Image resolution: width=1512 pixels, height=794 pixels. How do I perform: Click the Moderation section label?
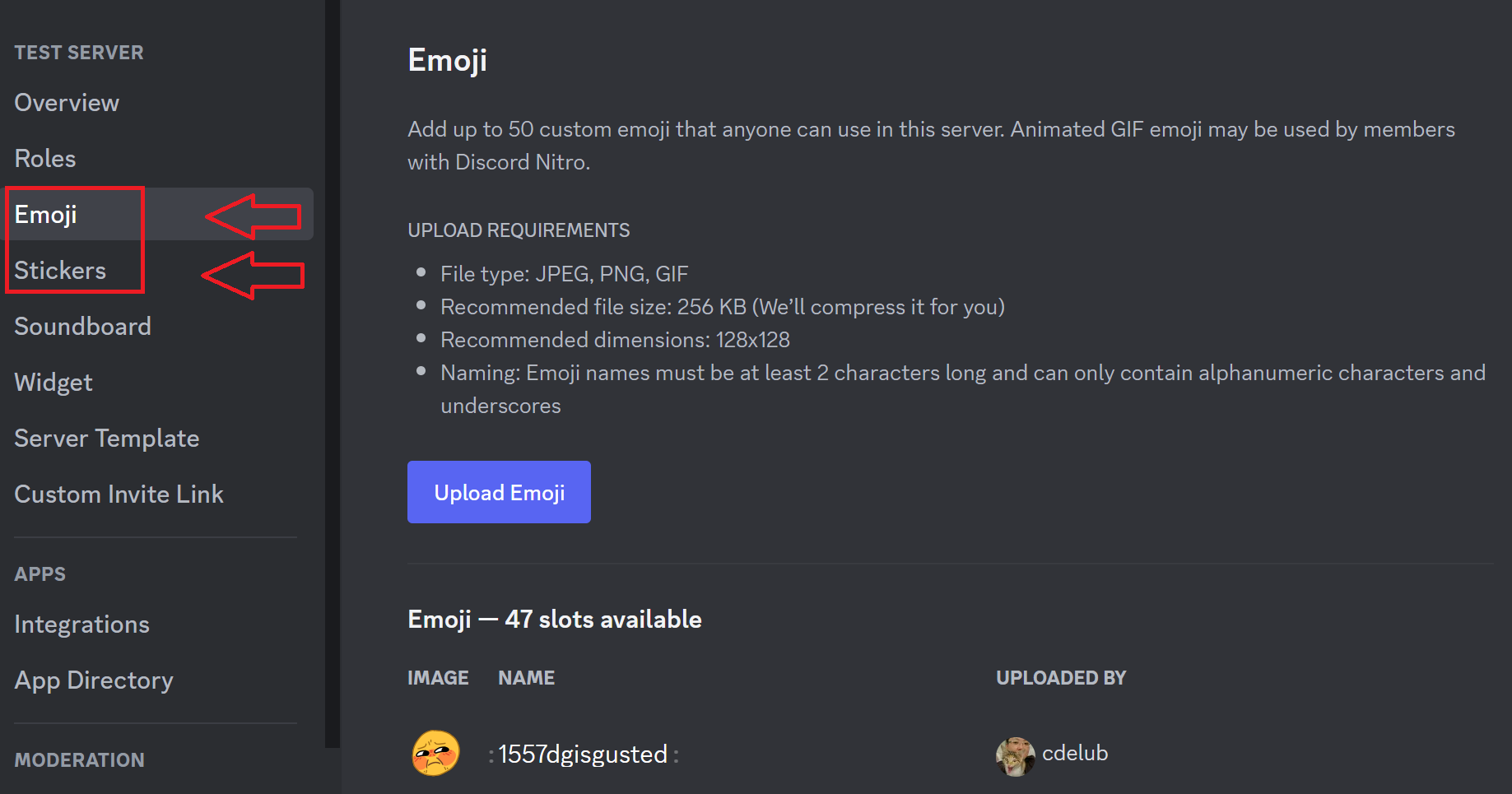click(x=79, y=759)
